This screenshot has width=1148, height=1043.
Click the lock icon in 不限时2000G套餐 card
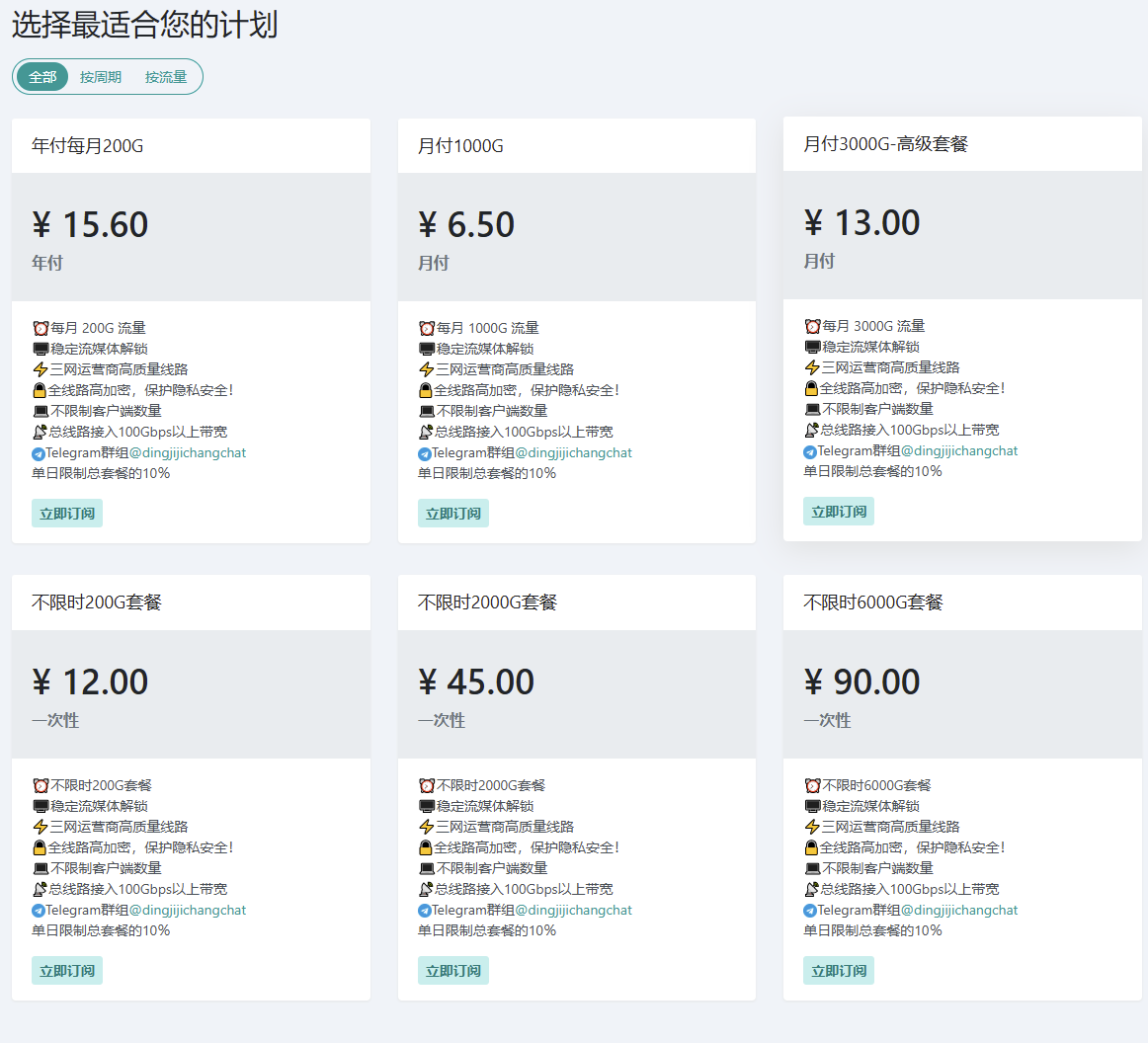point(426,847)
